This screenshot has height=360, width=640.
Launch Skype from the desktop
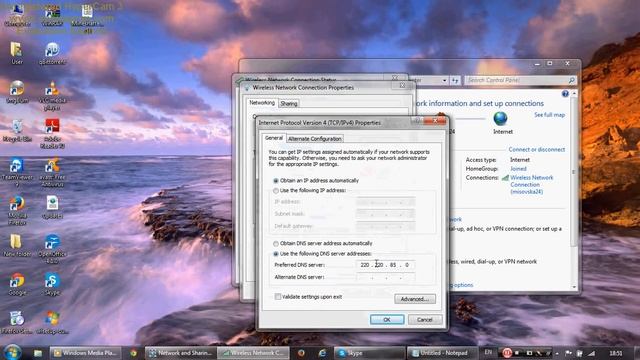coord(52,284)
